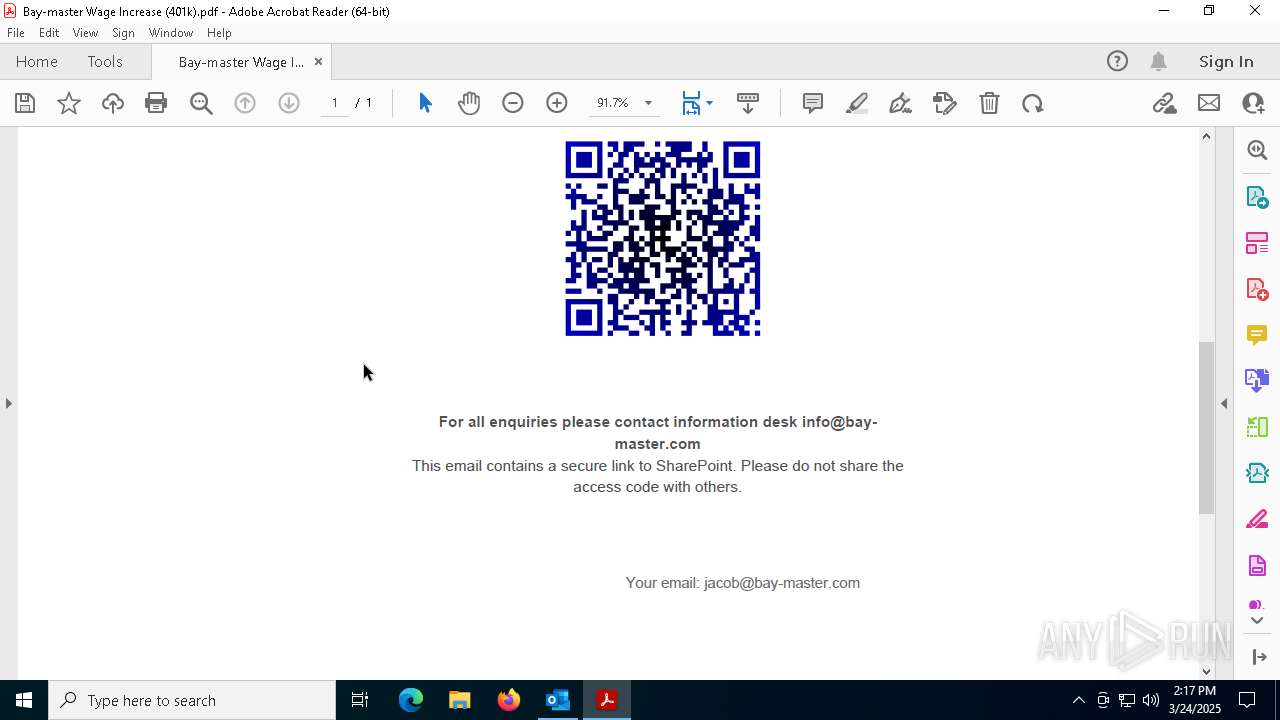Viewport: 1280px width, 720px height.
Task: Open the zoom percentage dropdown
Action: coord(648,103)
